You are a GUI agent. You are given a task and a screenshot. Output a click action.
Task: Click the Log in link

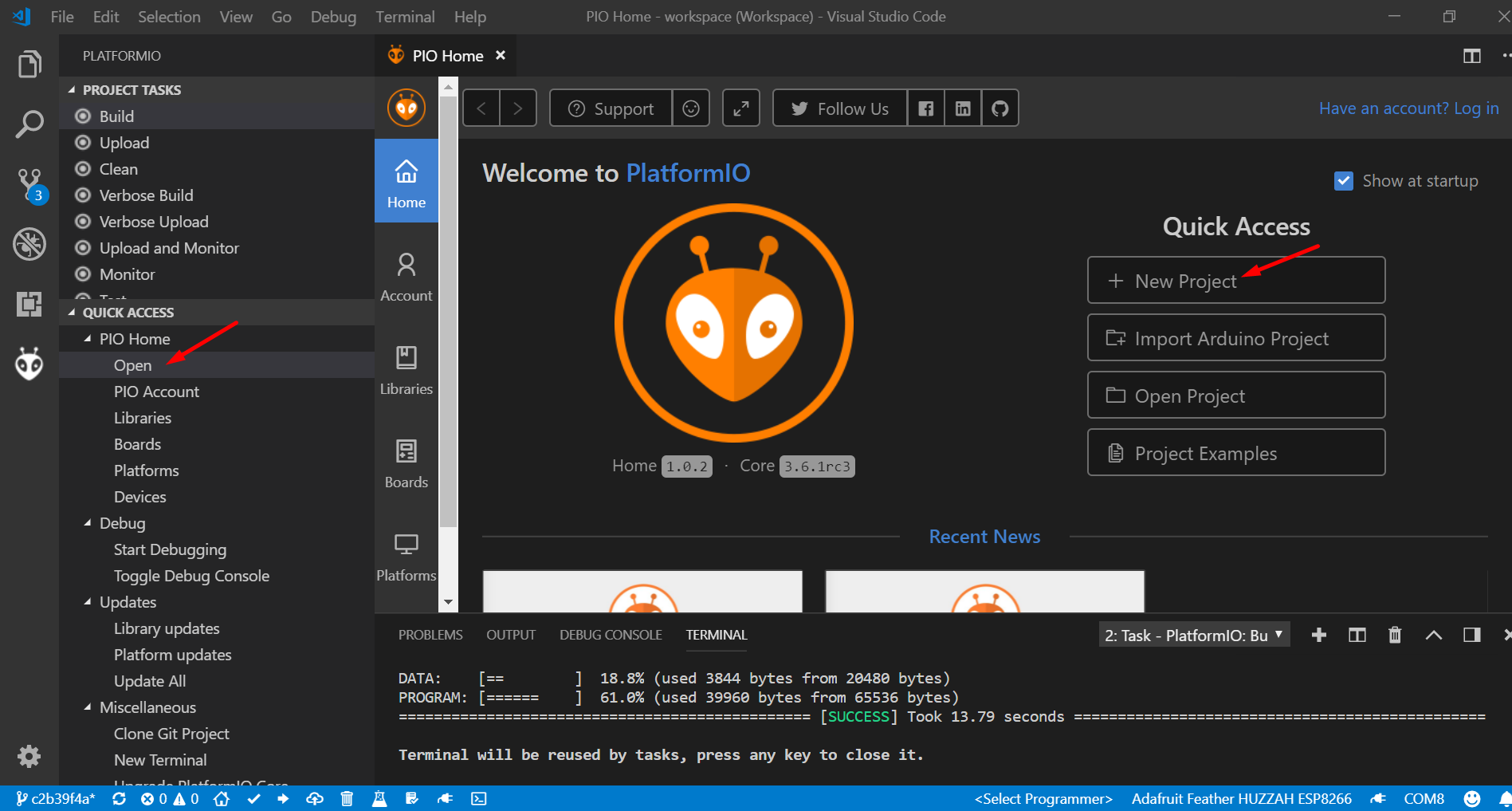pos(1477,108)
